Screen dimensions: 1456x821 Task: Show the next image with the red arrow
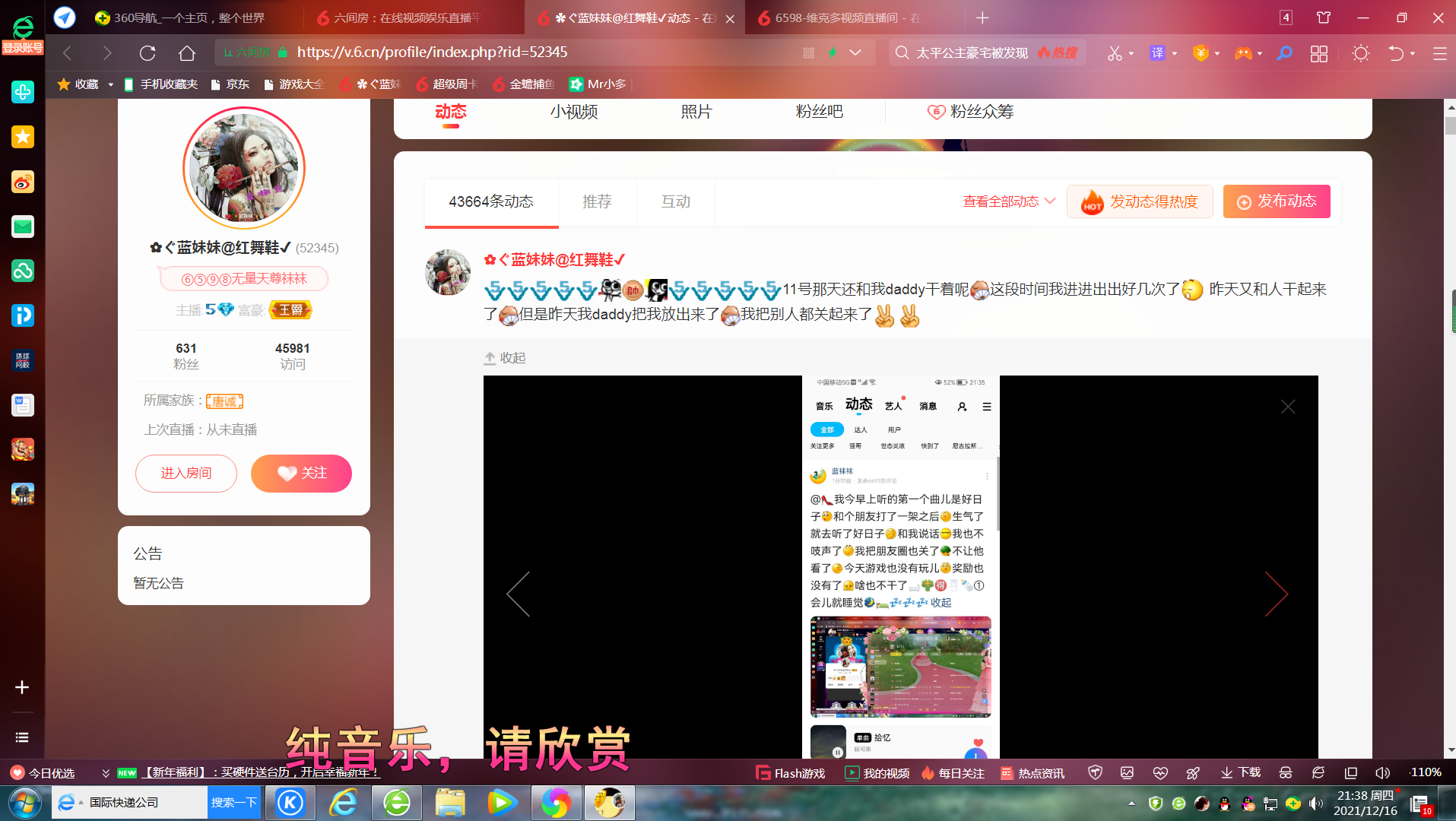point(1277,594)
